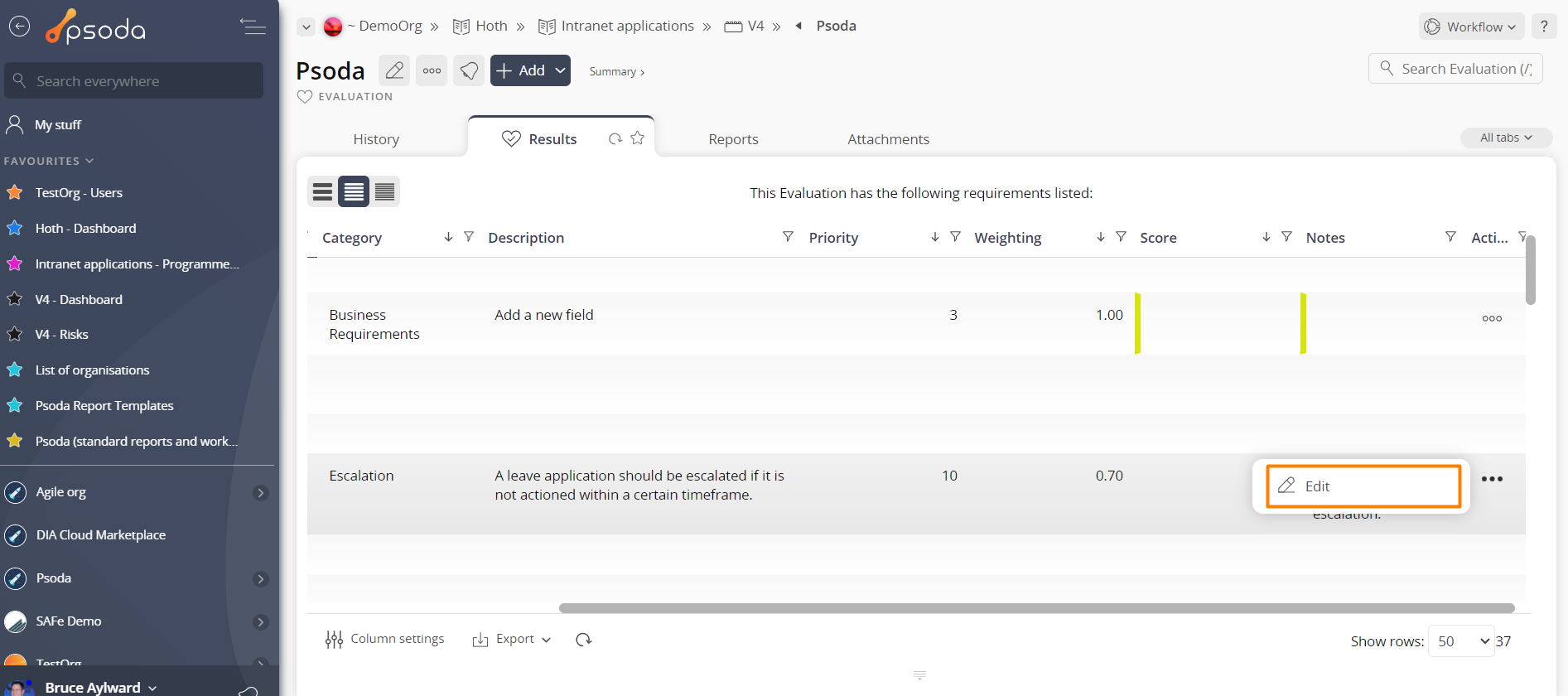1568x696 pixels.
Task: Collapse the sidebar menu toggle
Action: 253,27
